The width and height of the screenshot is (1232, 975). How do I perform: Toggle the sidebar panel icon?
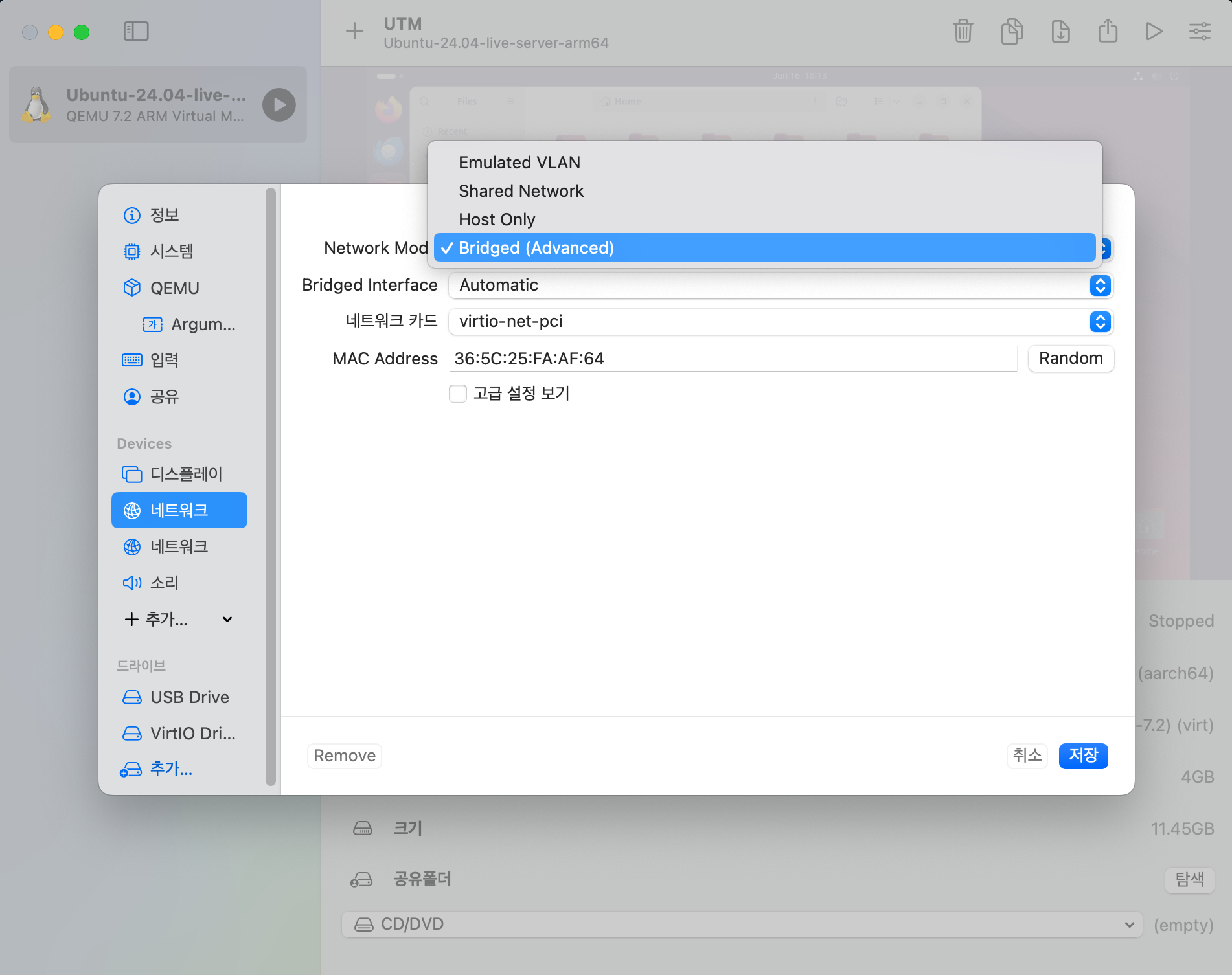pyautogui.click(x=136, y=31)
